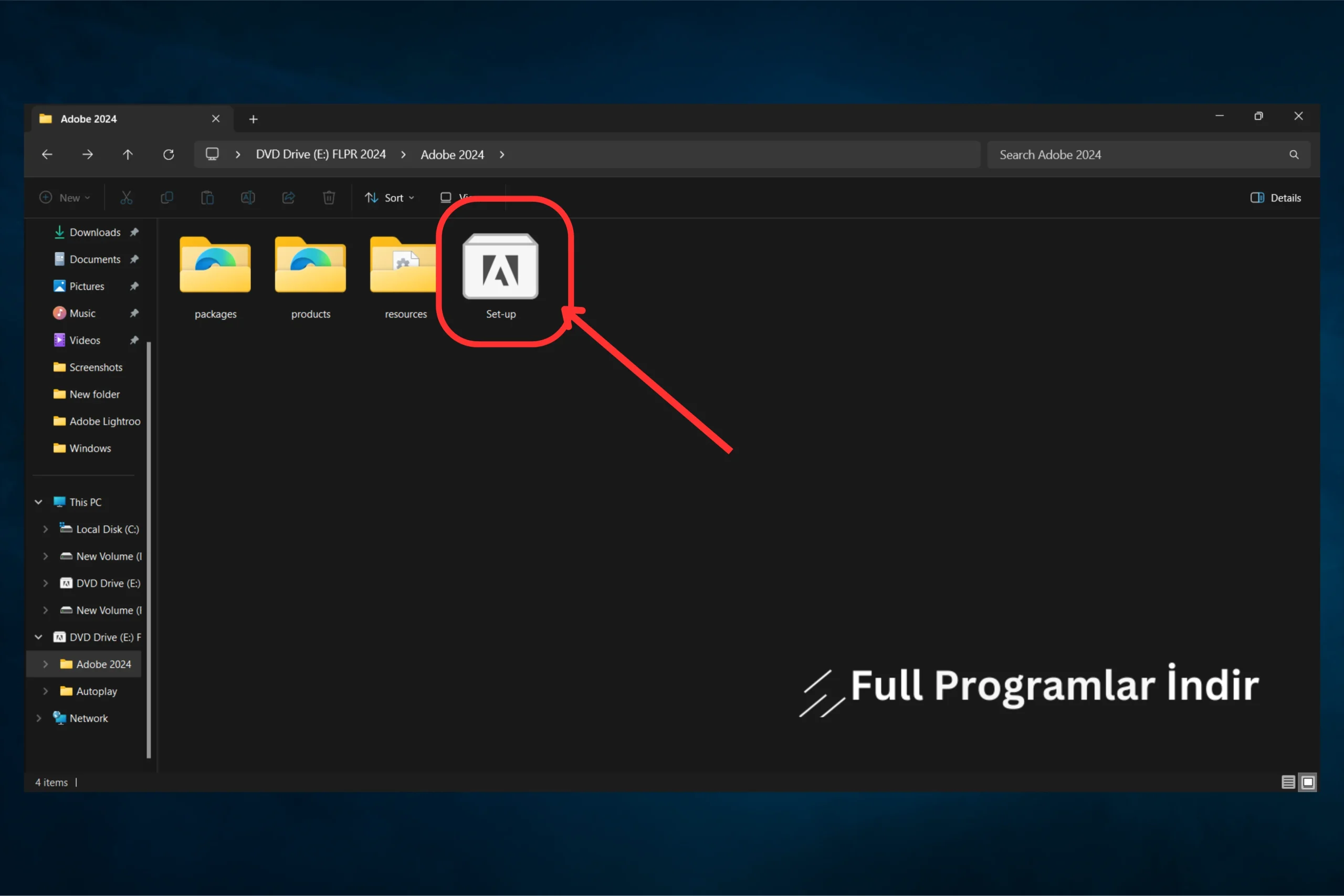
Task: Click Adobe 2024 breadcrumb in address bar
Action: point(452,155)
